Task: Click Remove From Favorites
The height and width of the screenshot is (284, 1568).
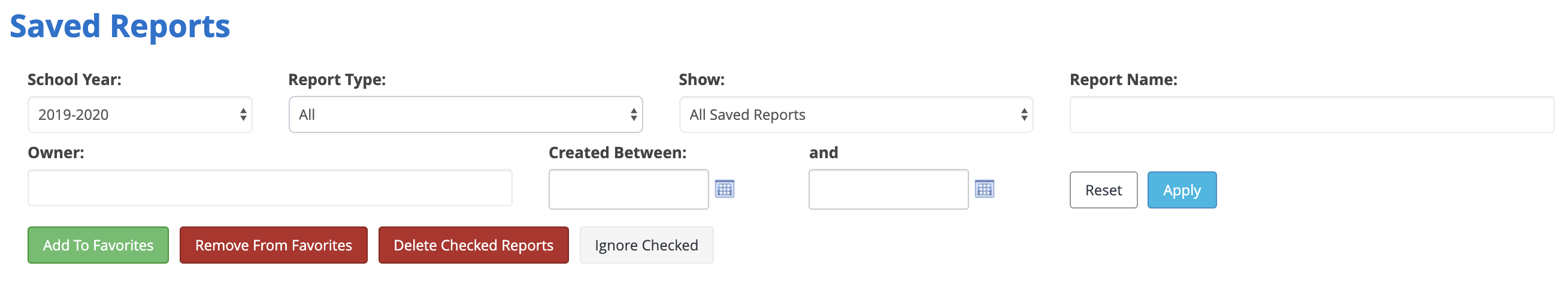Action: pos(273,245)
